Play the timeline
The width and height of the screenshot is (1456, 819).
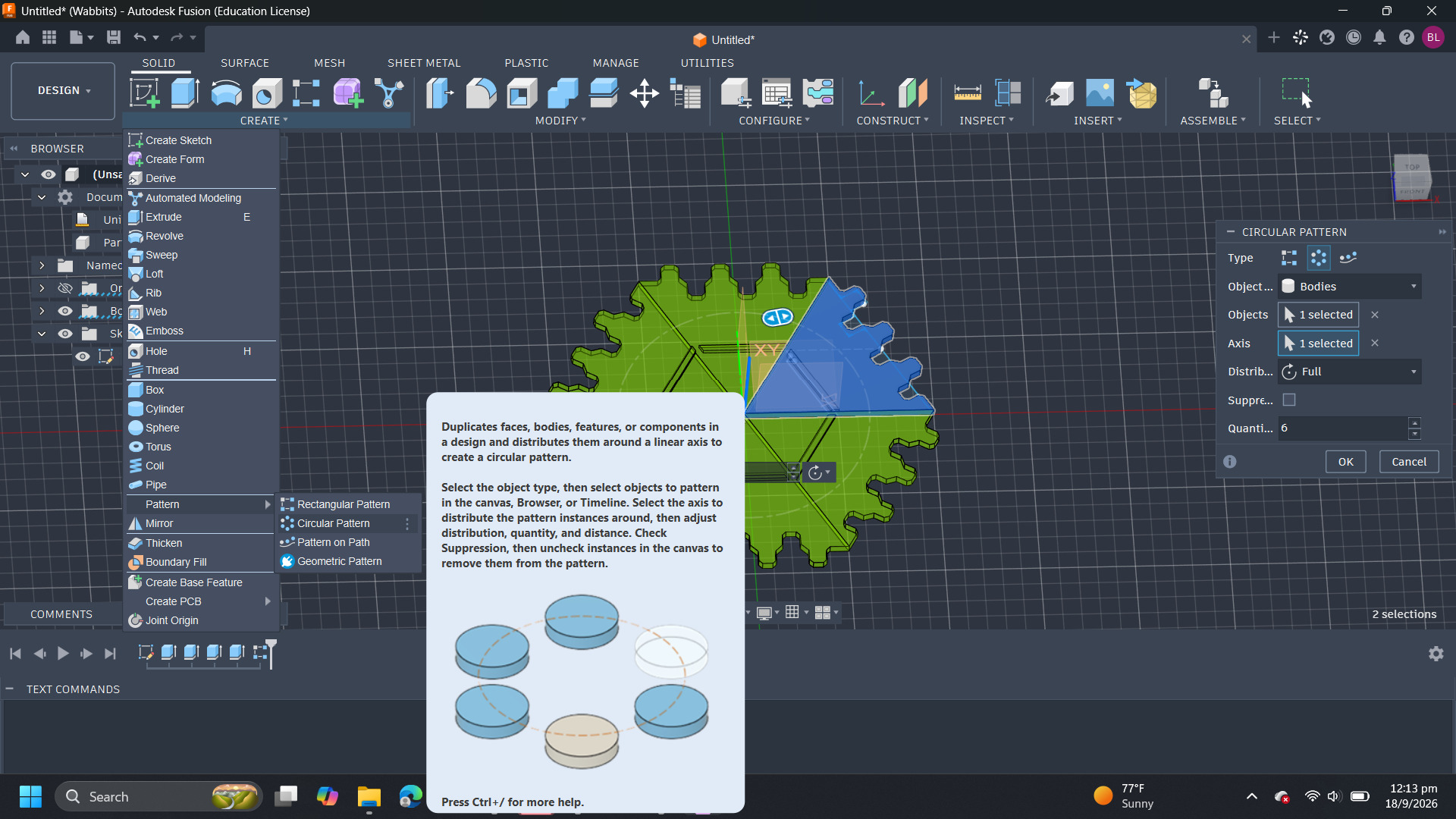pos(63,654)
